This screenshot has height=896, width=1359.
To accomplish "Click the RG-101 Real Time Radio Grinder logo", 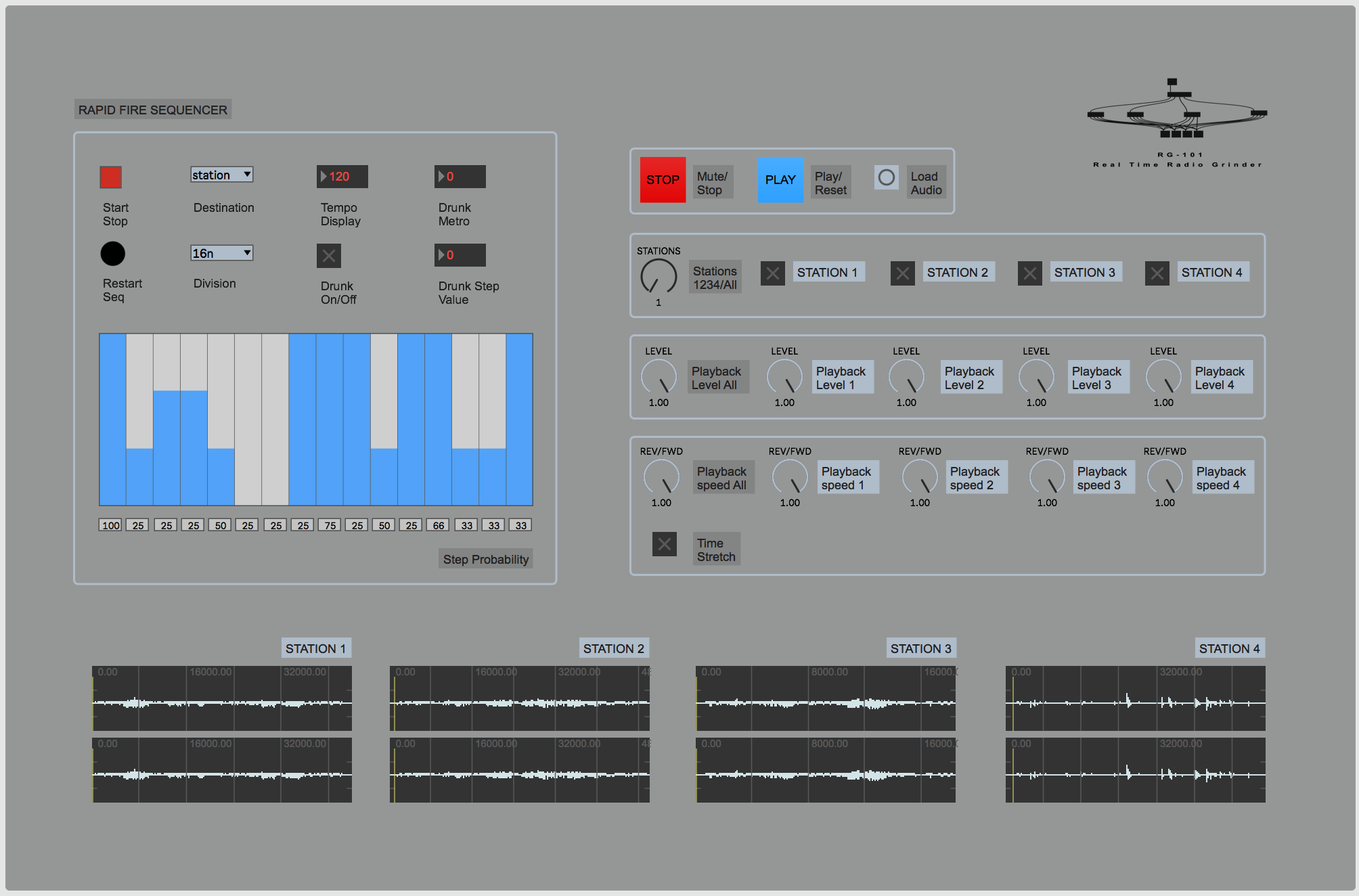I will [x=1177, y=122].
